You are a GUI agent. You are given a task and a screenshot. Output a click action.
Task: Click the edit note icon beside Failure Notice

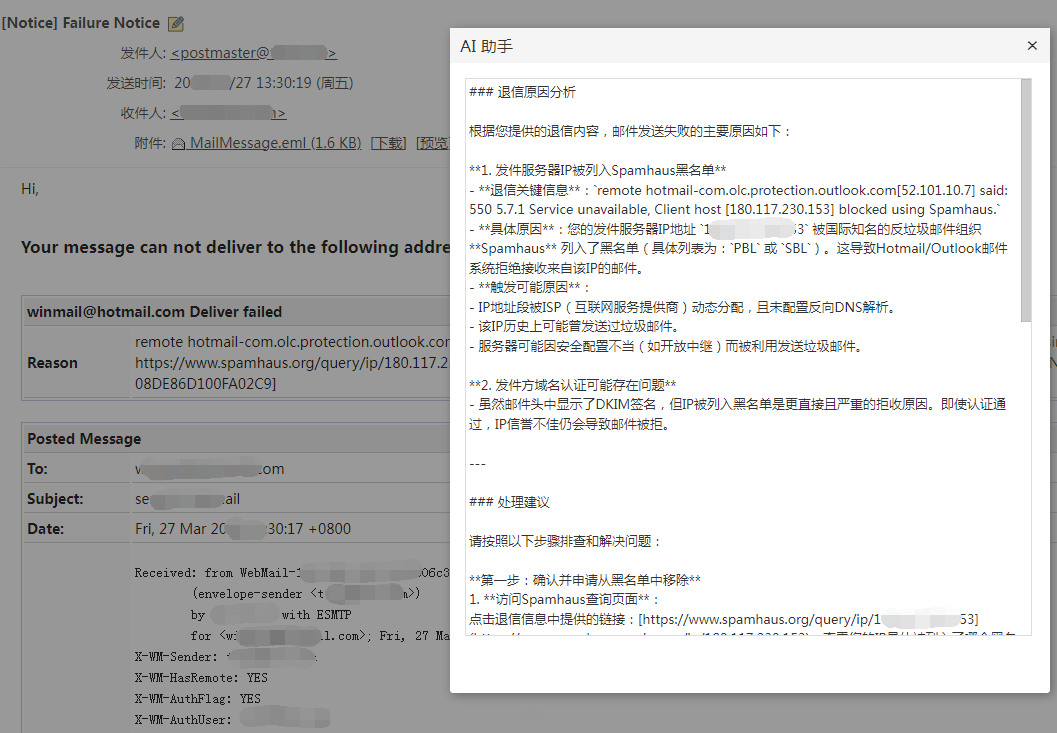pyautogui.click(x=176, y=23)
